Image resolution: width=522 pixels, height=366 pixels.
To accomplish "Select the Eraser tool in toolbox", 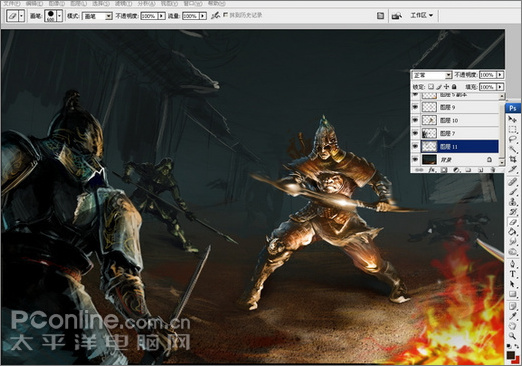I will 512,222.
